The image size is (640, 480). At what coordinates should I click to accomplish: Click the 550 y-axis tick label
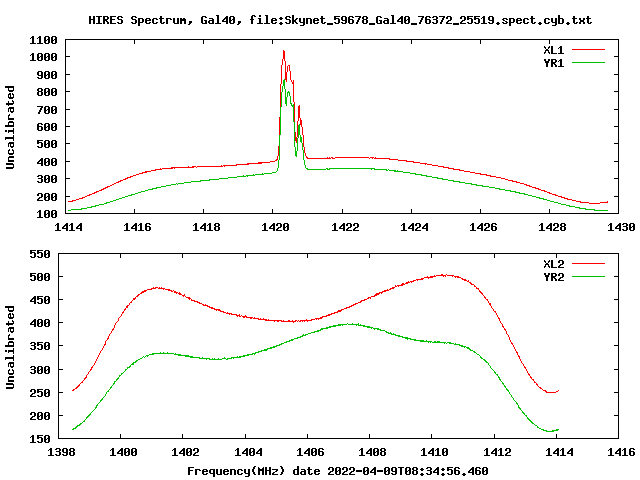point(40,254)
